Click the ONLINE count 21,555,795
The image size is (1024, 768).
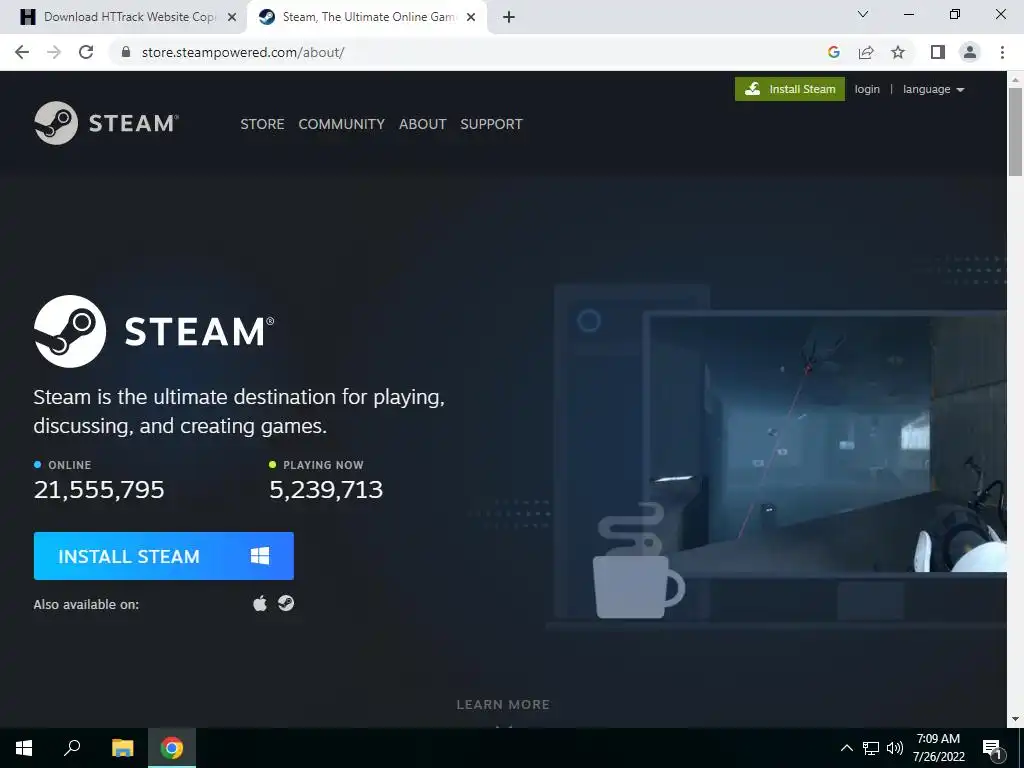click(x=99, y=490)
